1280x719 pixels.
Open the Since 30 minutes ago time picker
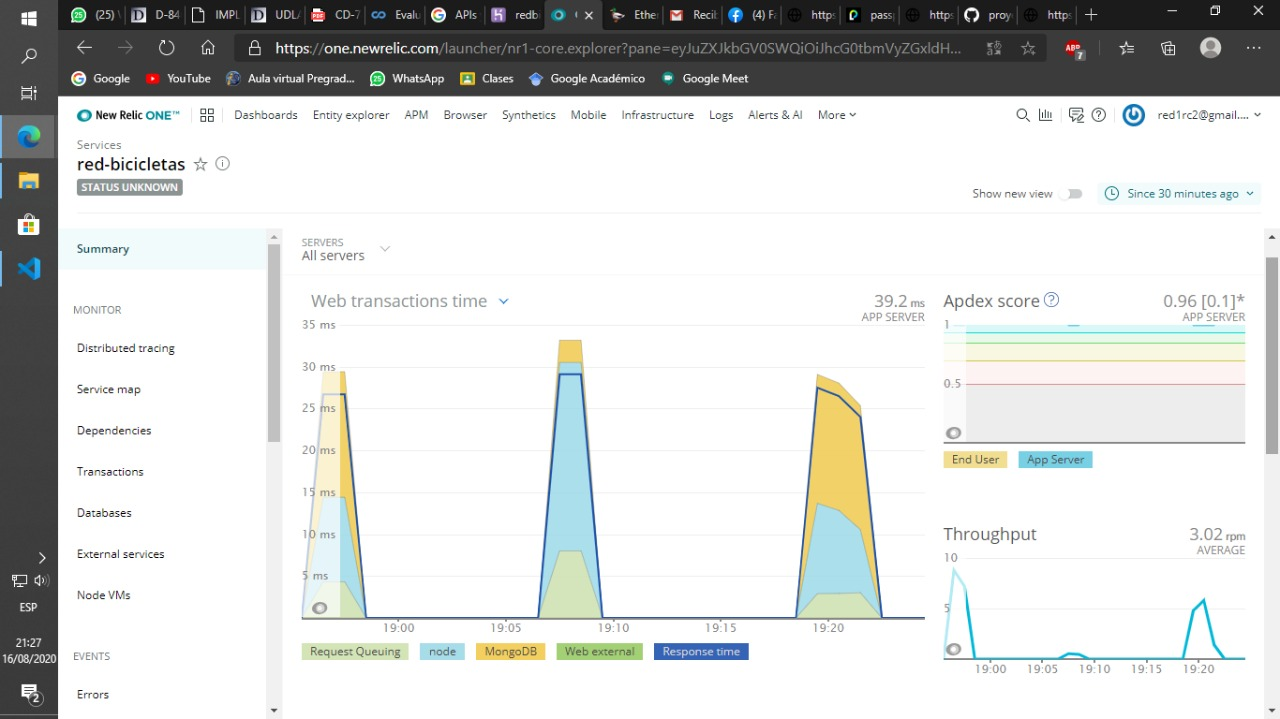(x=1180, y=194)
